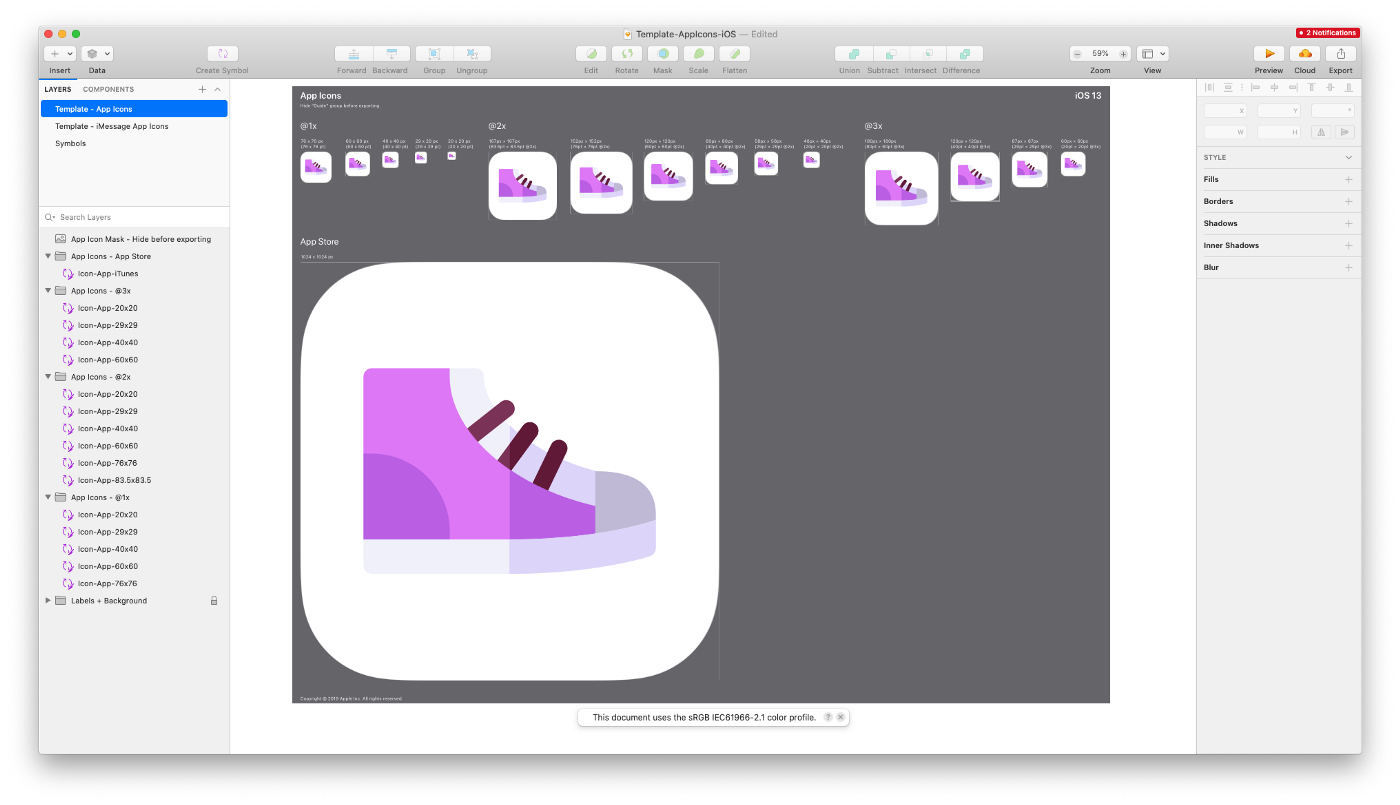Image resolution: width=1400 pixels, height=805 pixels.
Task: Collapse the App Icons - App Store group
Action: pyautogui.click(x=48, y=256)
